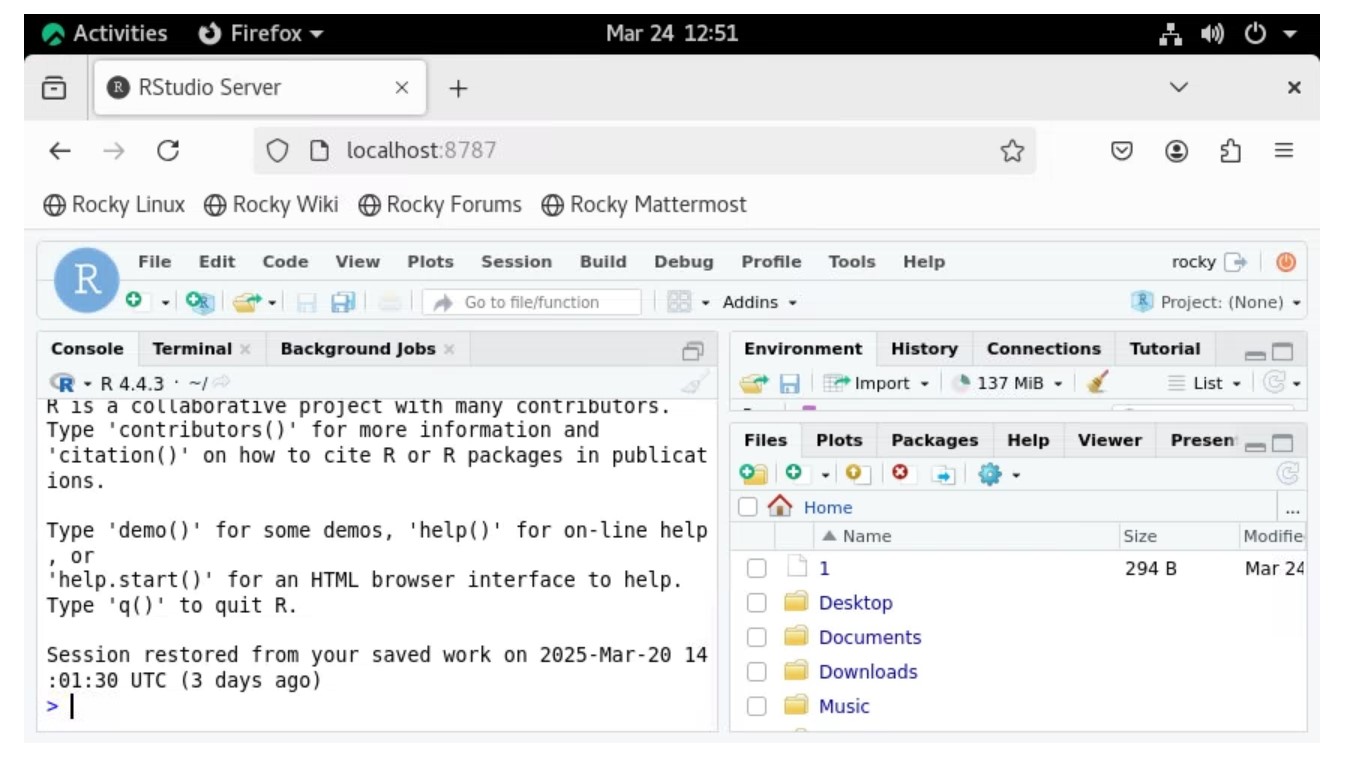This screenshot has height=765, width=1365.
Task: Open the File menu
Action: [x=155, y=262]
